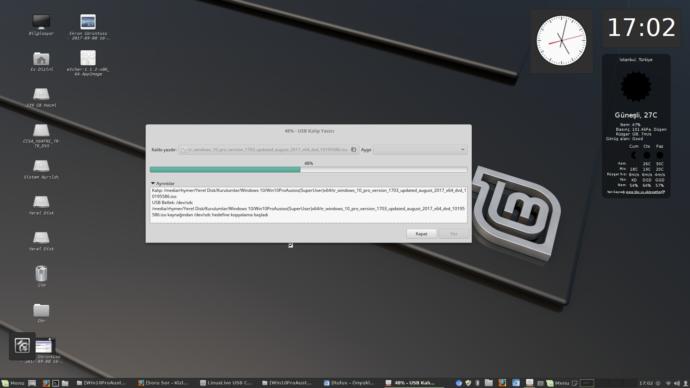Image resolution: width=690 pixels, height=388 pixels.
Task: Click the shield update tray icon
Action: point(468,383)
